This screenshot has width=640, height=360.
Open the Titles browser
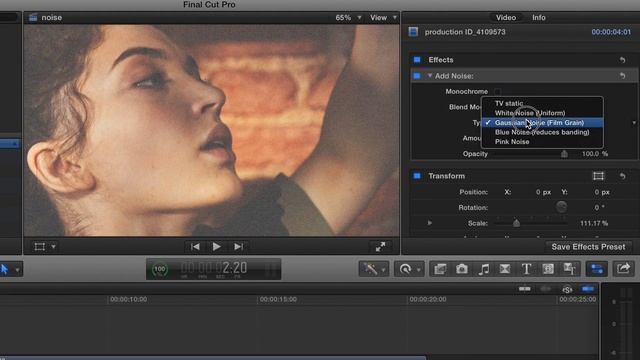click(x=527, y=269)
